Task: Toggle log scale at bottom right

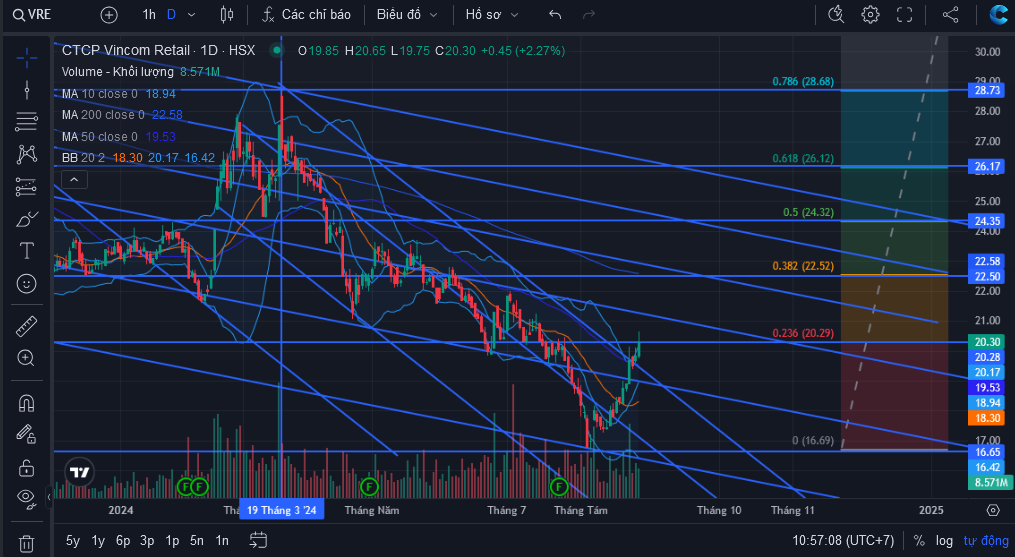Action: pos(944,540)
